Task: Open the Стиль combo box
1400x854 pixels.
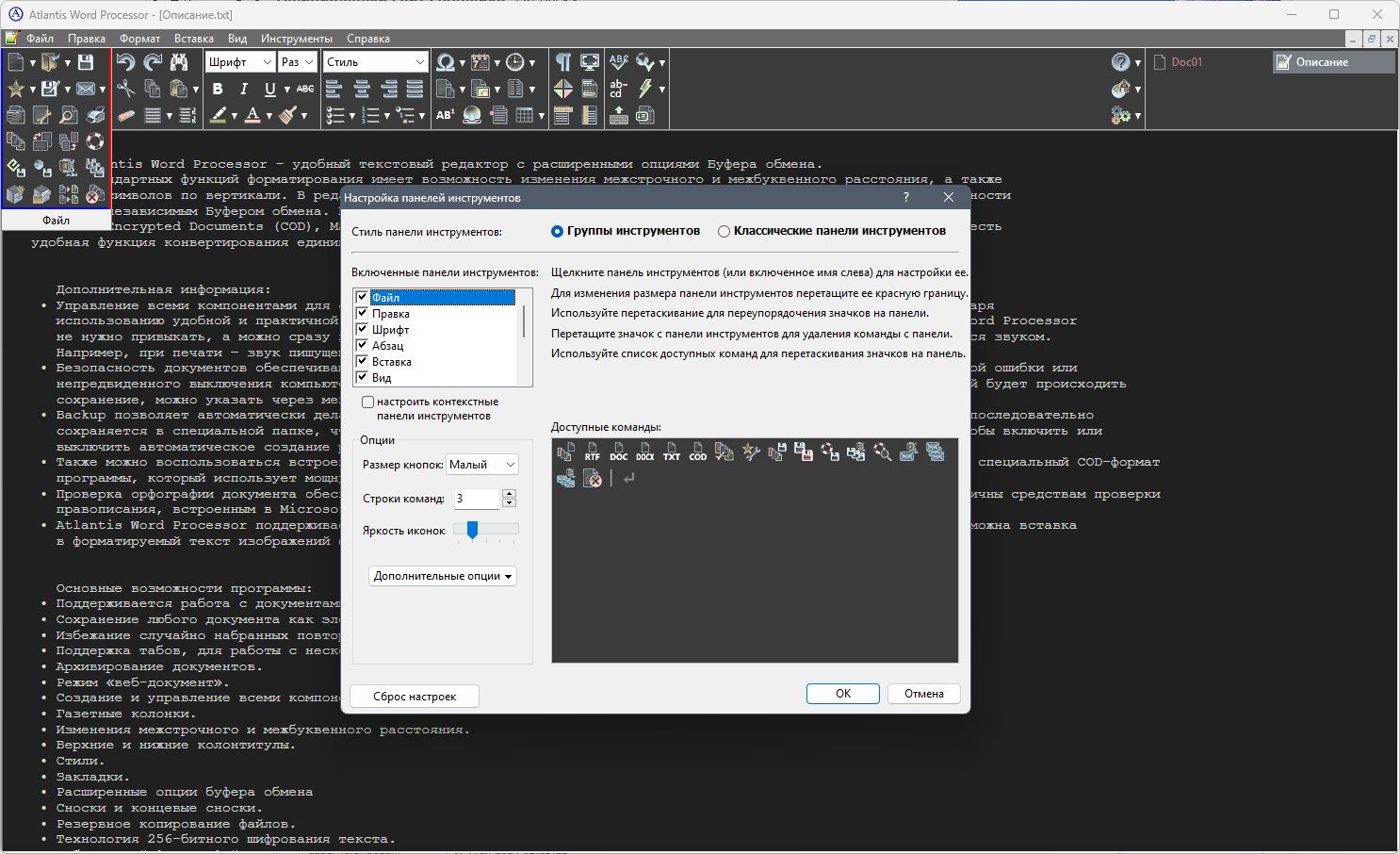Action: click(x=376, y=62)
